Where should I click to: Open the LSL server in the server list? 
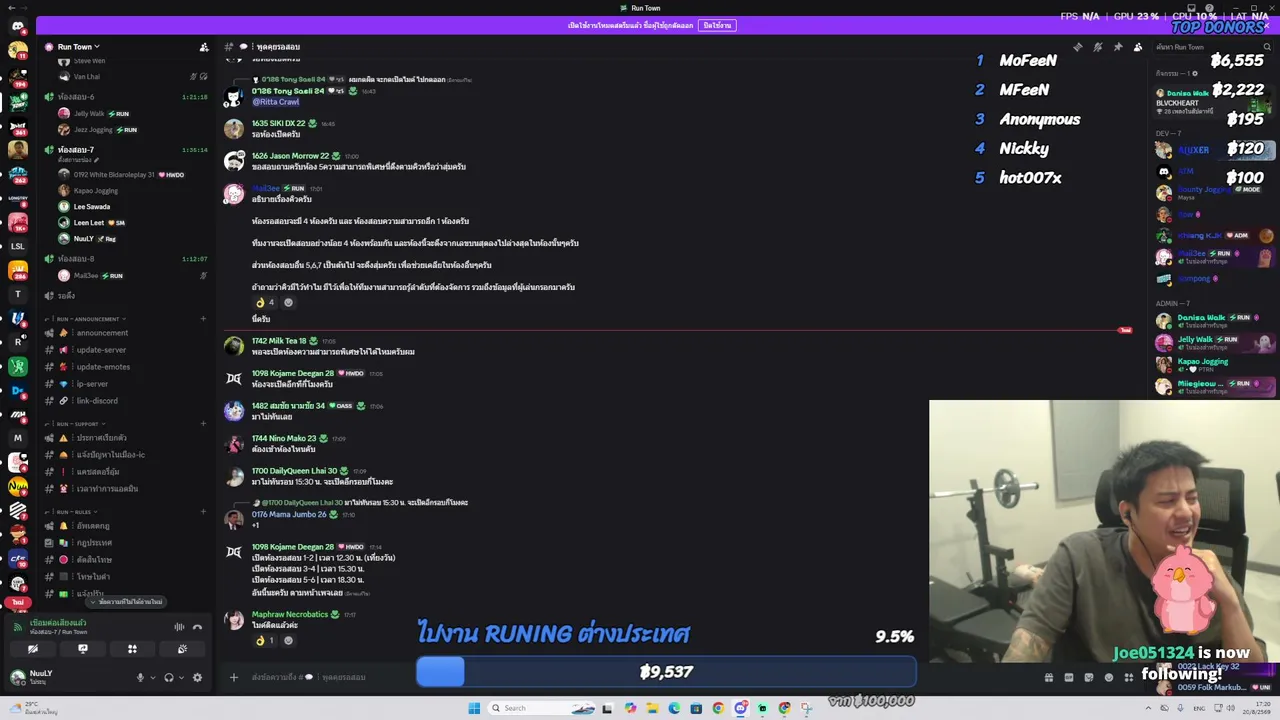pyautogui.click(x=17, y=246)
